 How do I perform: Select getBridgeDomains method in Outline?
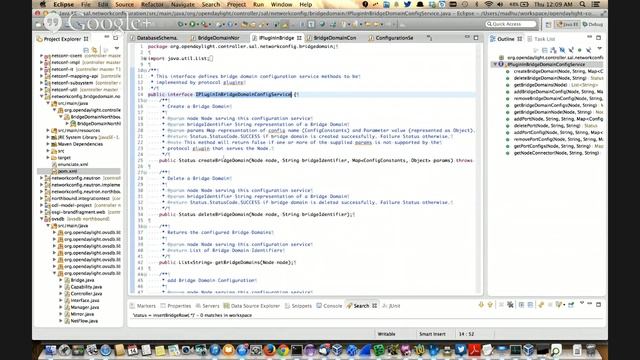coord(551,85)
